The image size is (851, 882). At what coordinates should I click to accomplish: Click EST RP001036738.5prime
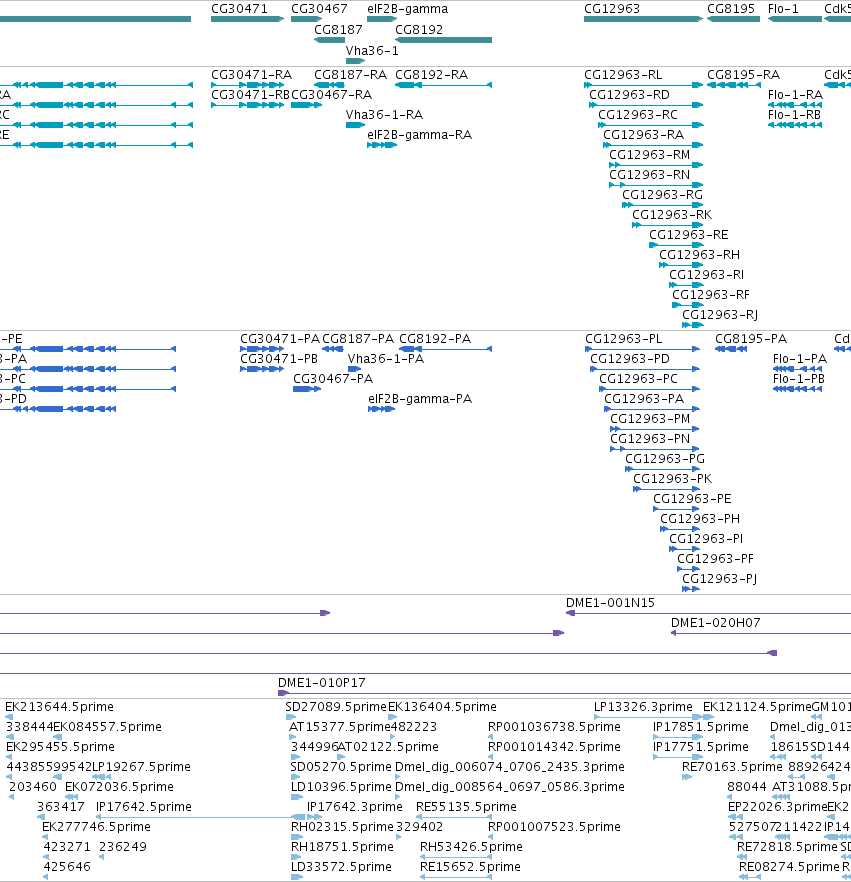[555, 727]
